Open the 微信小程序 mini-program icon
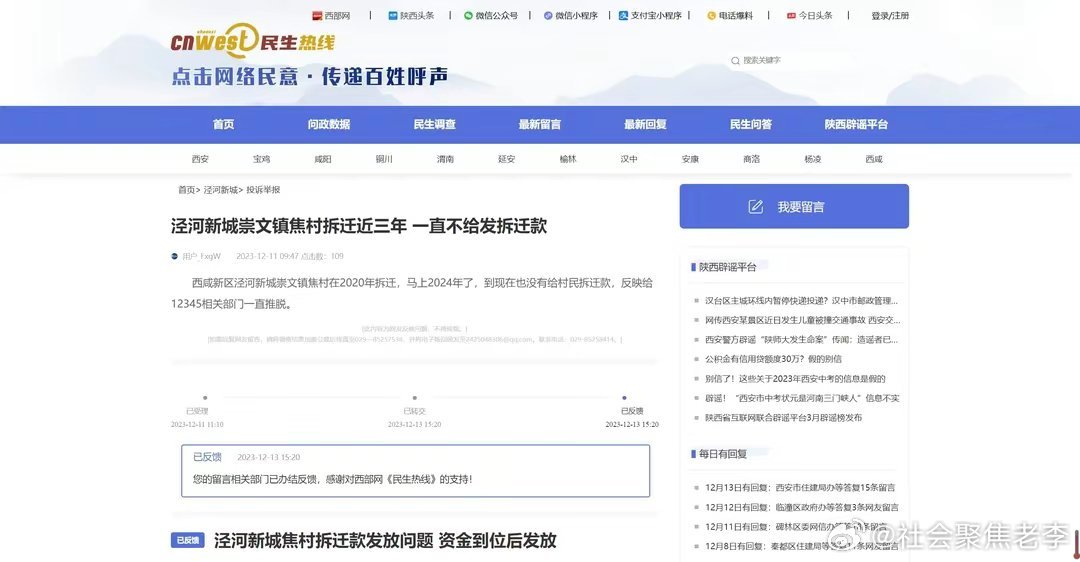Screen dimensions: 1080x562 click(548, 16)
